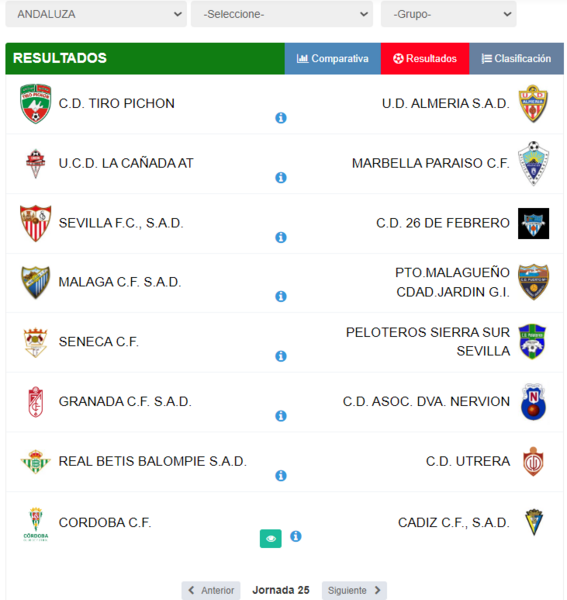The image size is (567, 600).
Task: Click the green eye button for Cordoba match
Action: tap(270, 538)
